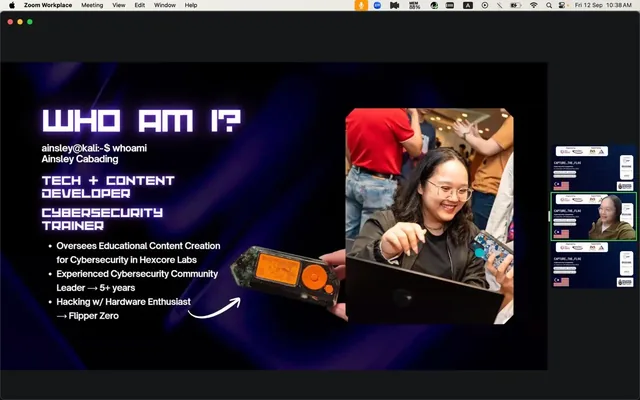Click the dark green round menu bar icon
Image resolution: width=640 pixels, height=400 pixels.
pos(434,5)
